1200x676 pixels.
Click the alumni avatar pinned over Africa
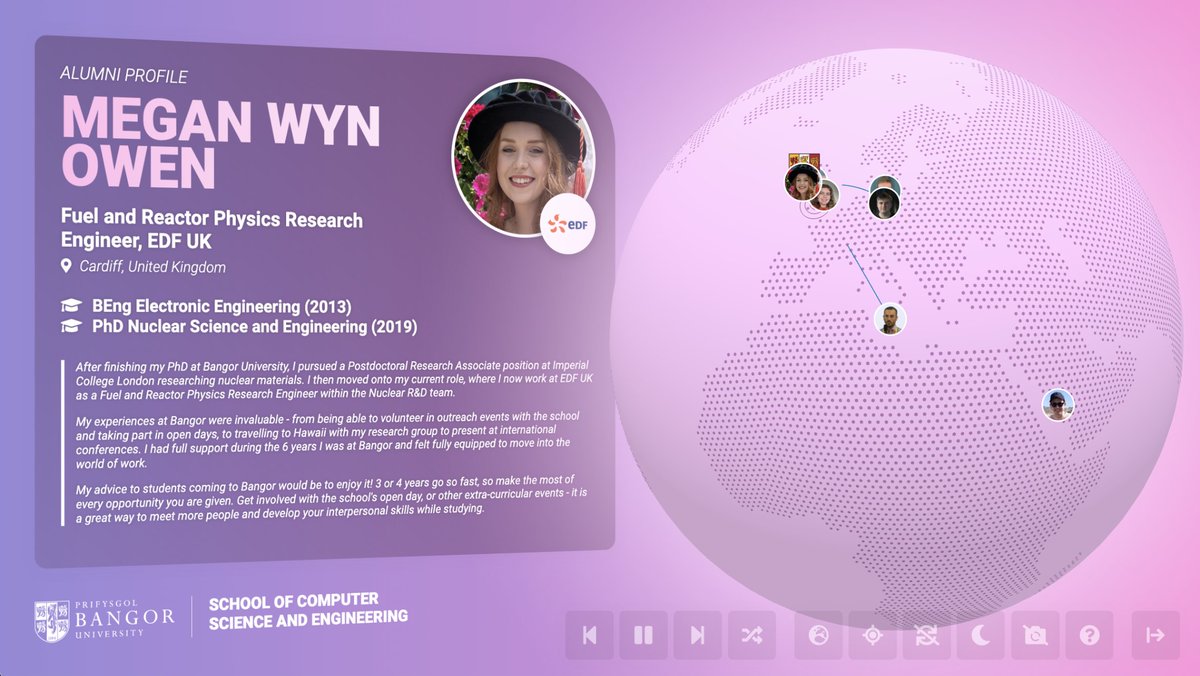click(x=889, y=318)
